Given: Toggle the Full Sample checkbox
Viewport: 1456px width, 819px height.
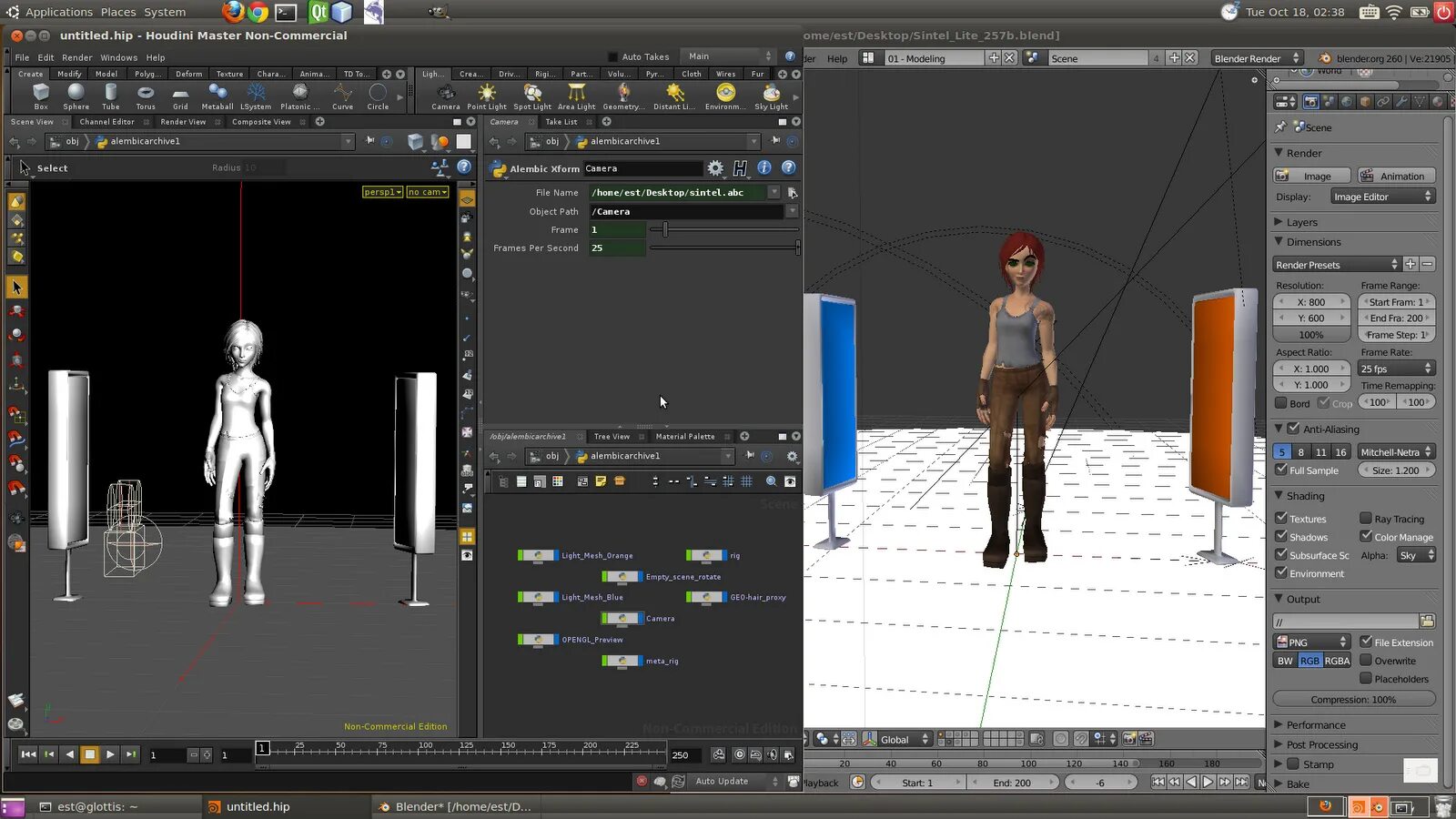Looking at the screenshot, I should point(1281,470).
